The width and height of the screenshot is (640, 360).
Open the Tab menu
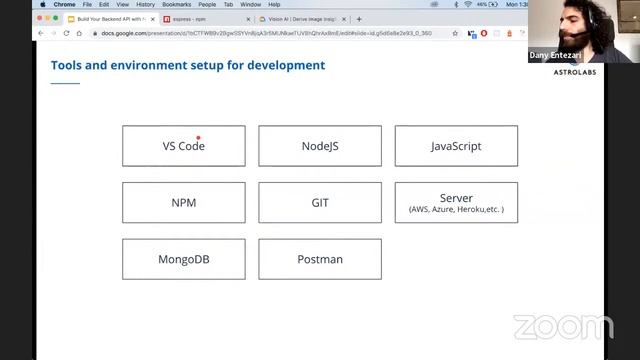tap(228, 4)
